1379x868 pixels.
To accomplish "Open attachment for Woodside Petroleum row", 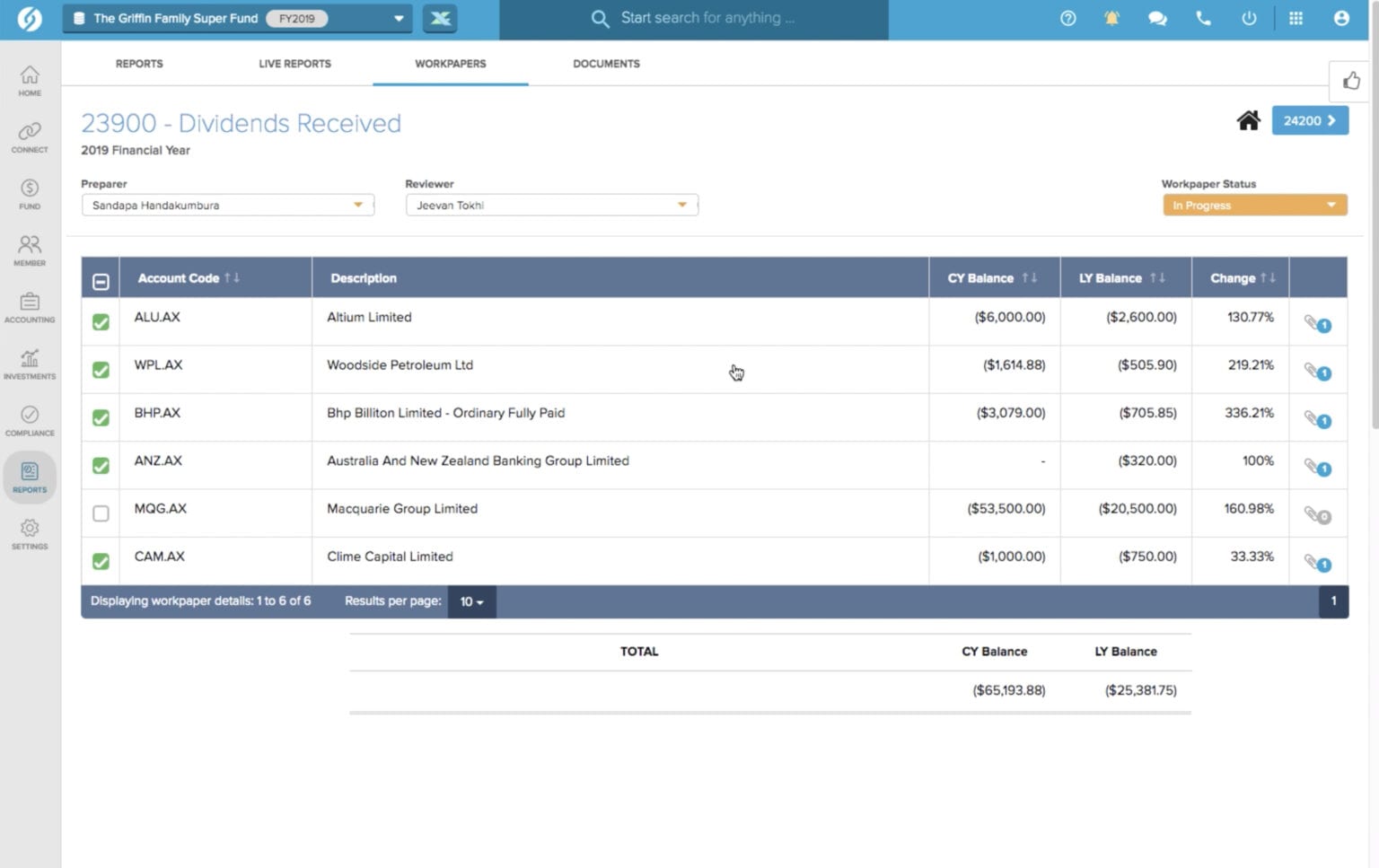I will 1314,372.
